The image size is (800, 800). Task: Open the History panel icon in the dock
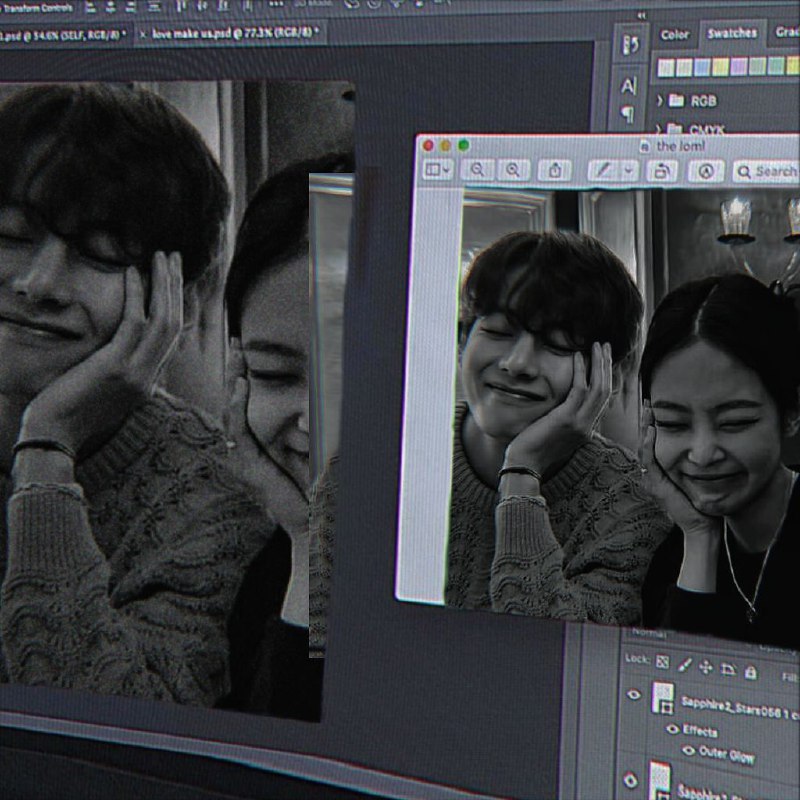(x=631, y=45)
